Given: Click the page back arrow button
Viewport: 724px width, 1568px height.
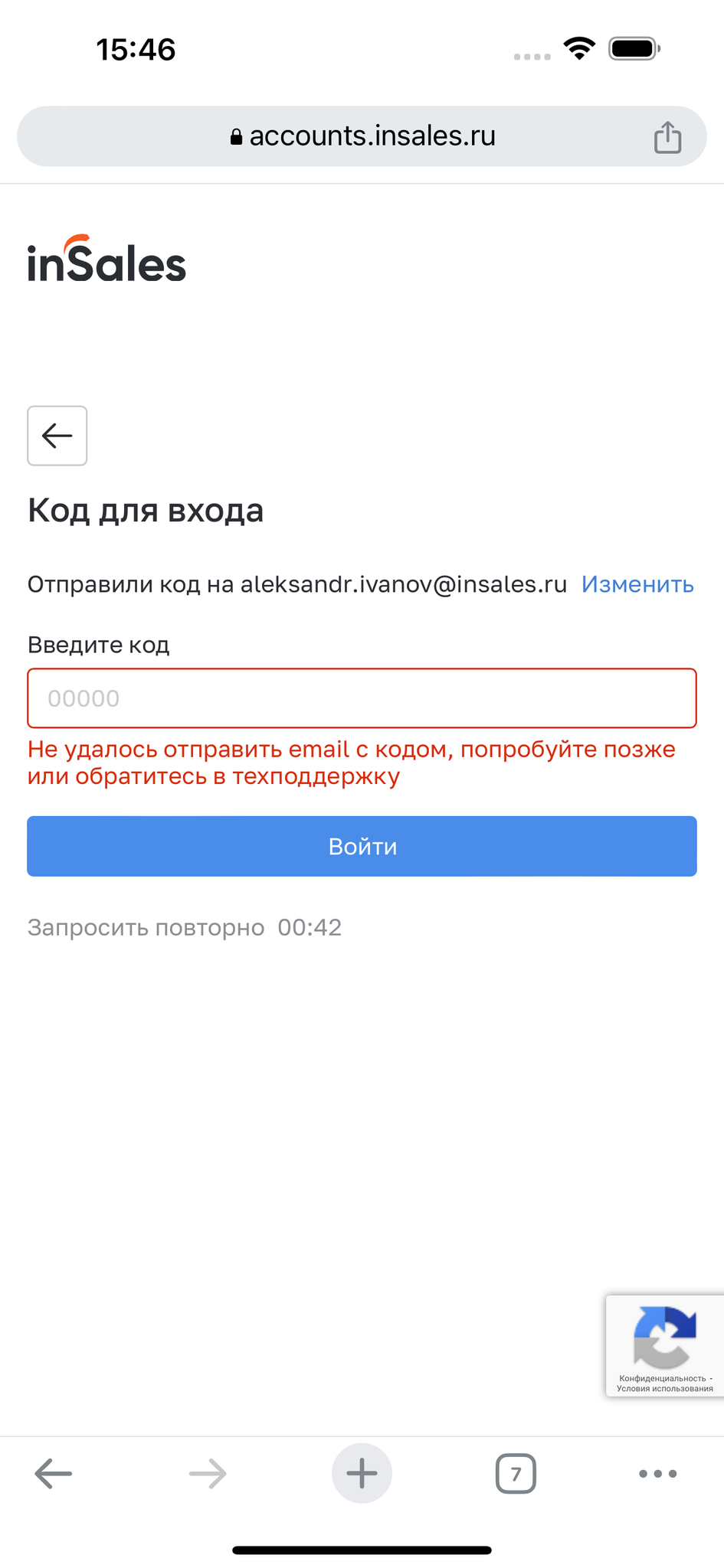Looking at the screenshot, I should tap(57, 436).
